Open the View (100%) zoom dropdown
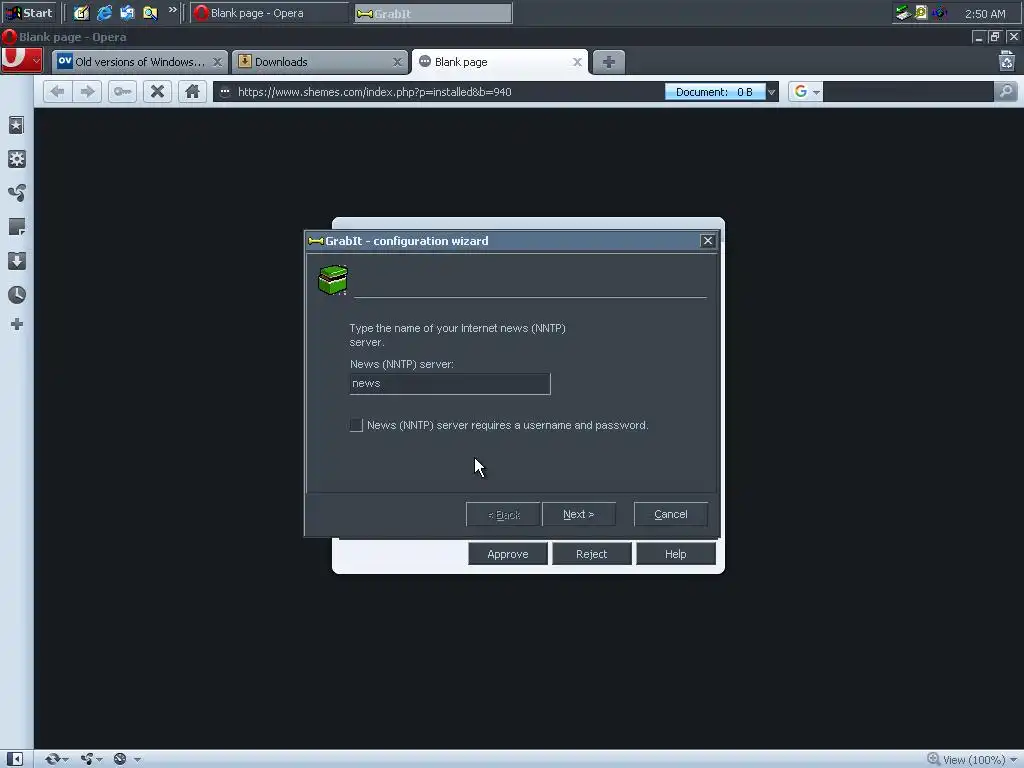 pos(972,760)
